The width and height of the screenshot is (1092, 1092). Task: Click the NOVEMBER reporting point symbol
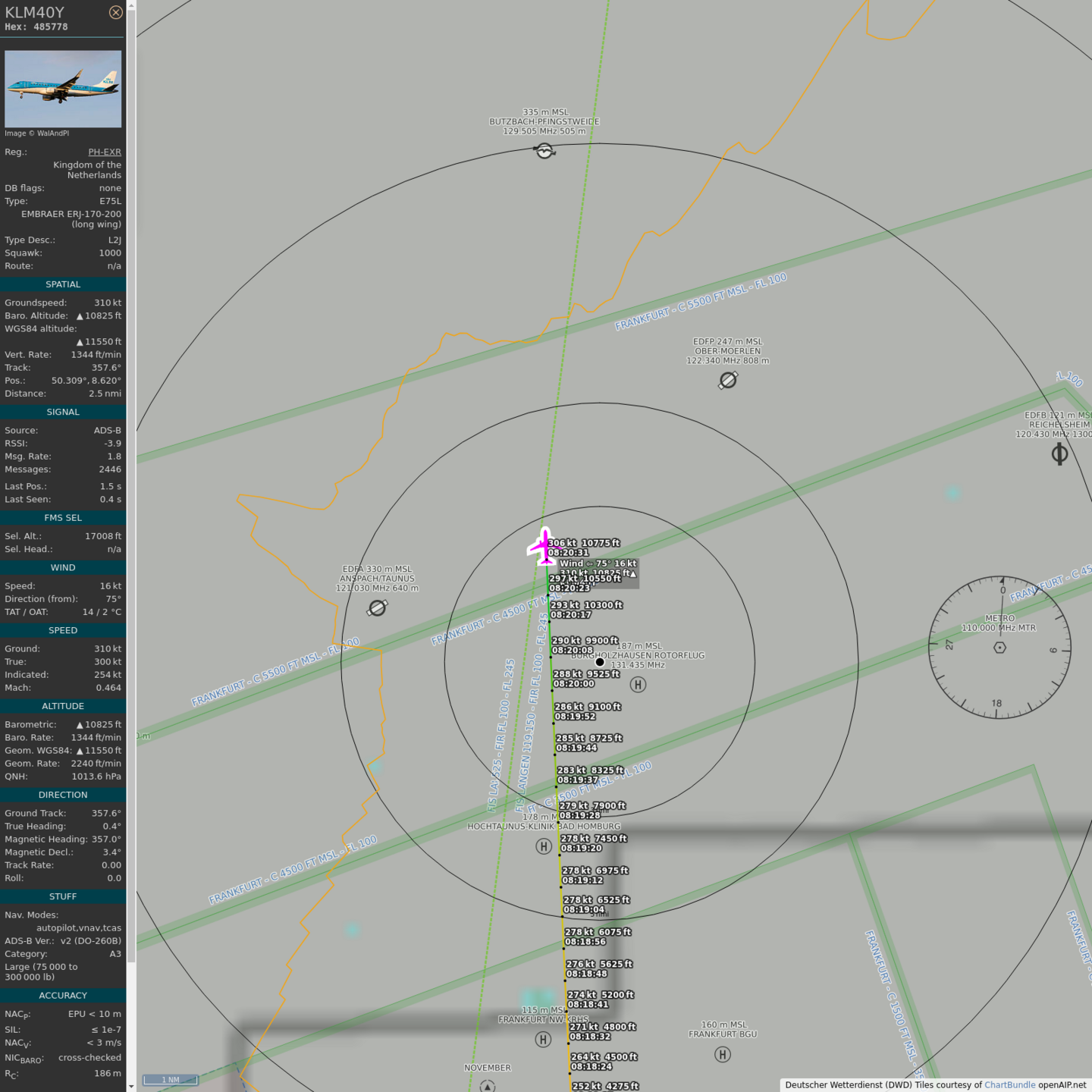(488, 1086)
